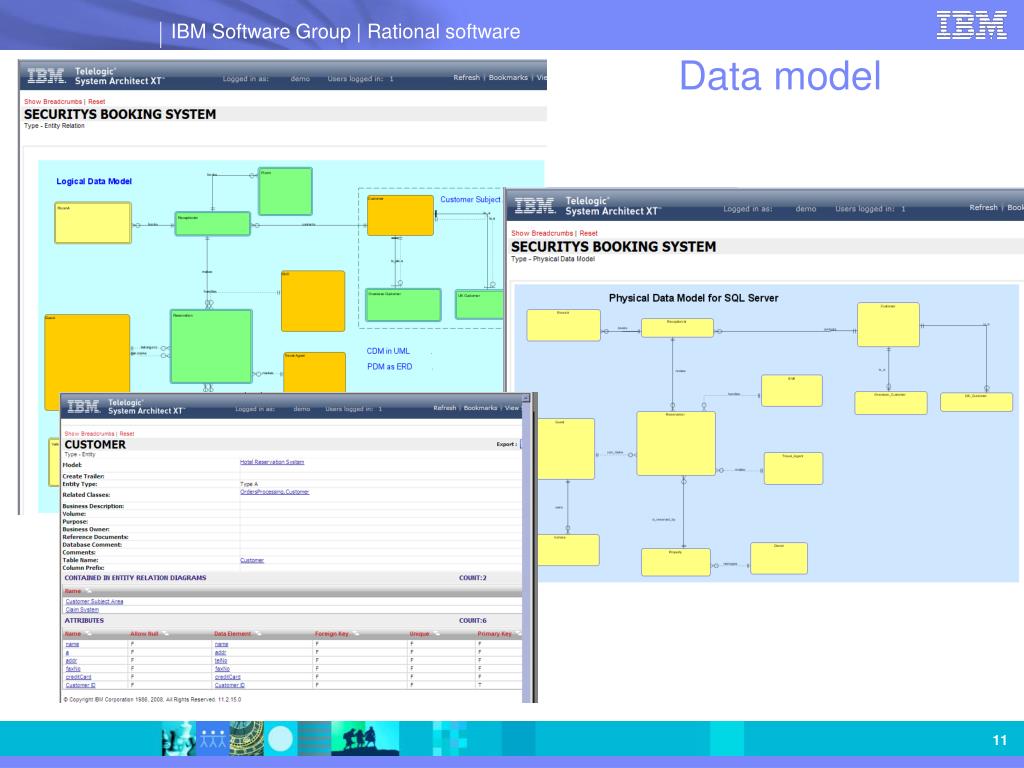Select the green Reservation entity in Logical Data Model
1024x768 pixels.
211,346
